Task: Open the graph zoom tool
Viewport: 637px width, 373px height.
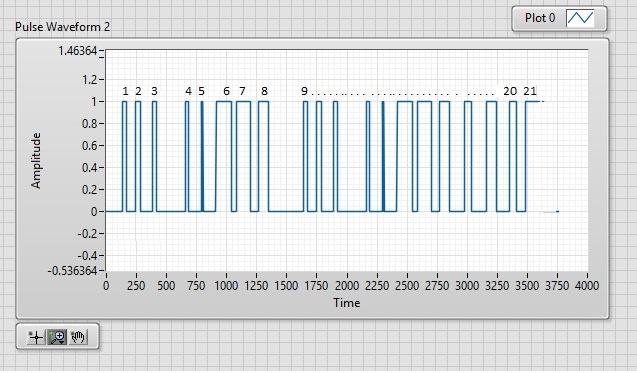Action: point(57,337)
